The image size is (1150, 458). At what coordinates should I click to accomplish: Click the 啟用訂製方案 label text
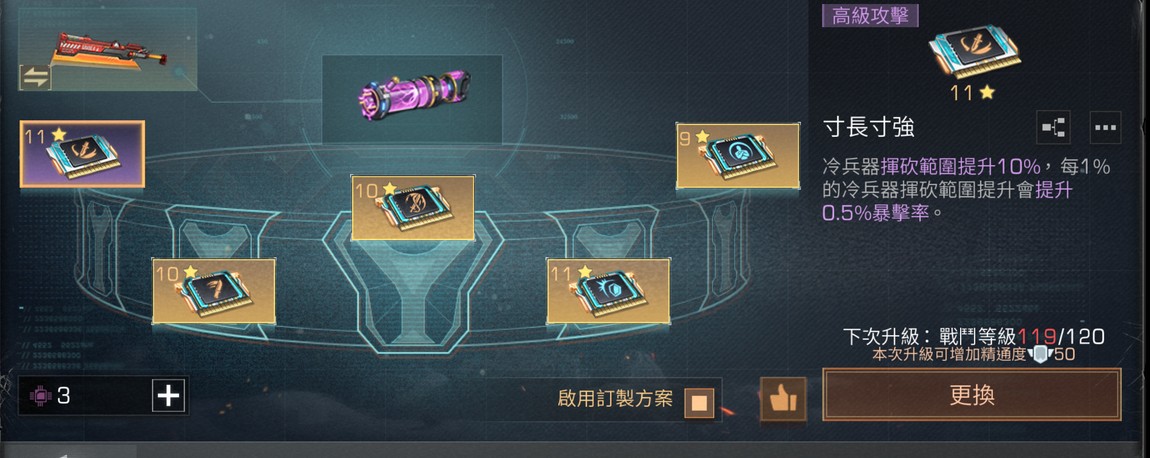pos(615,399)
